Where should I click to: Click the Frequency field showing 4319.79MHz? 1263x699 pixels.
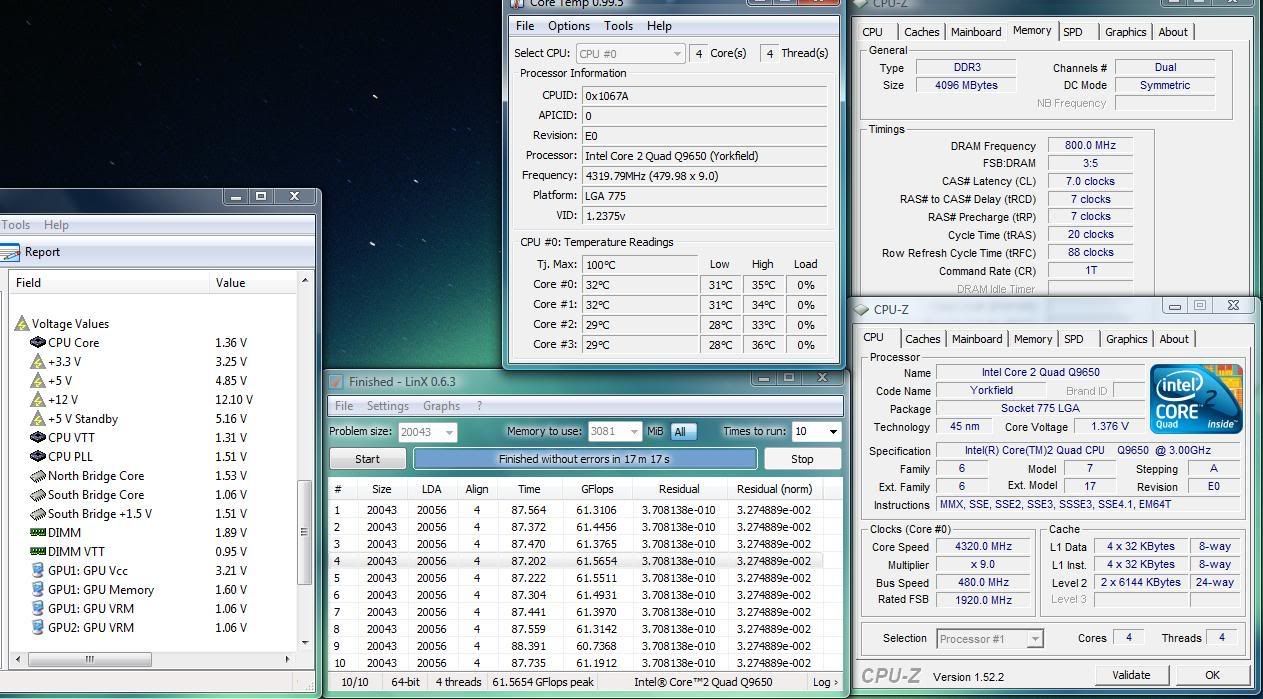coord(705,176)
